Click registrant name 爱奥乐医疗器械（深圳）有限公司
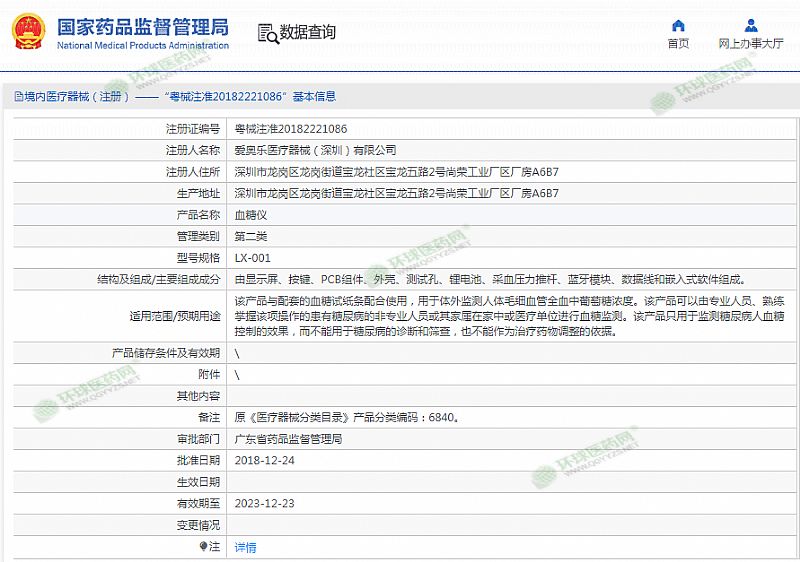The width and height of the screenshot is (800, 562). click(314, 150)
